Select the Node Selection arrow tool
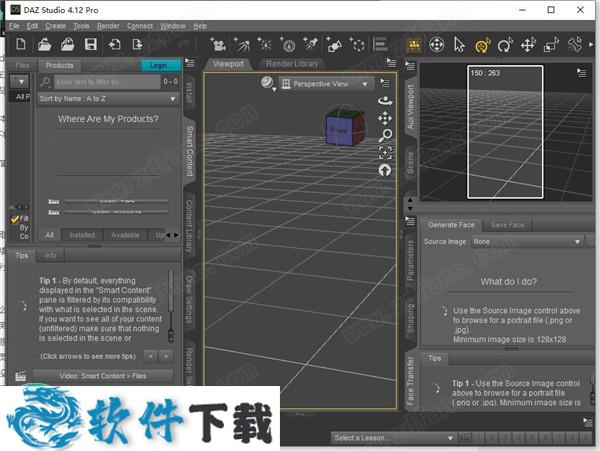 click(459, 45)
